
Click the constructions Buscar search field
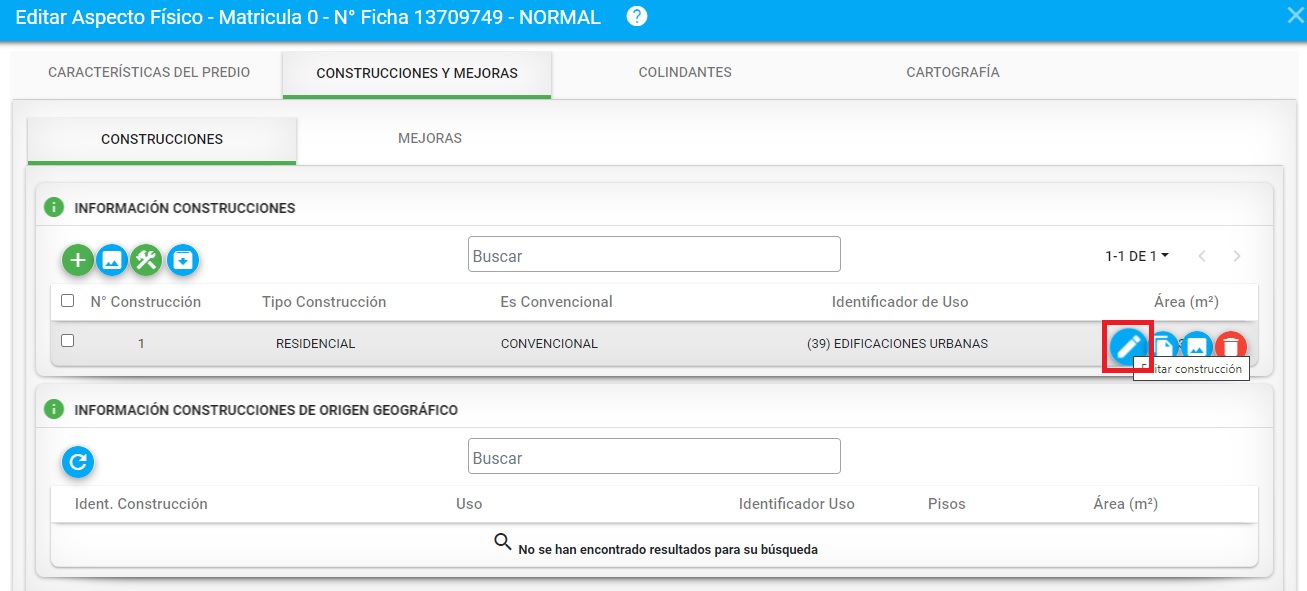[654, 254]
